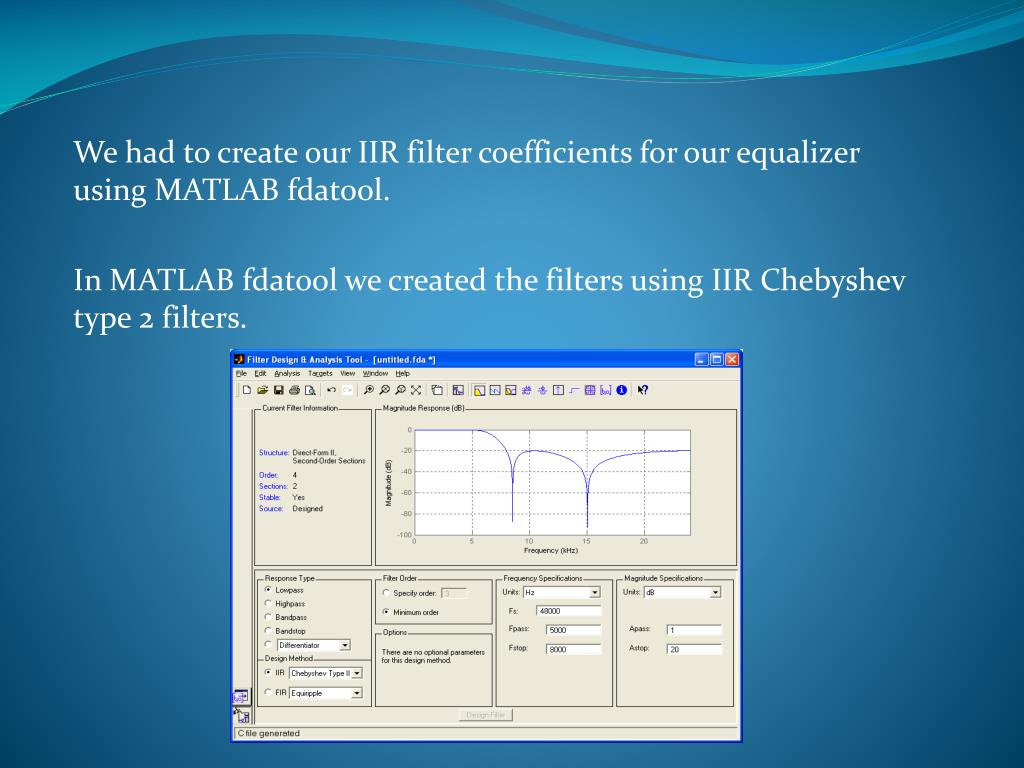Choose the Bandstop radio button

click(268, 631)
